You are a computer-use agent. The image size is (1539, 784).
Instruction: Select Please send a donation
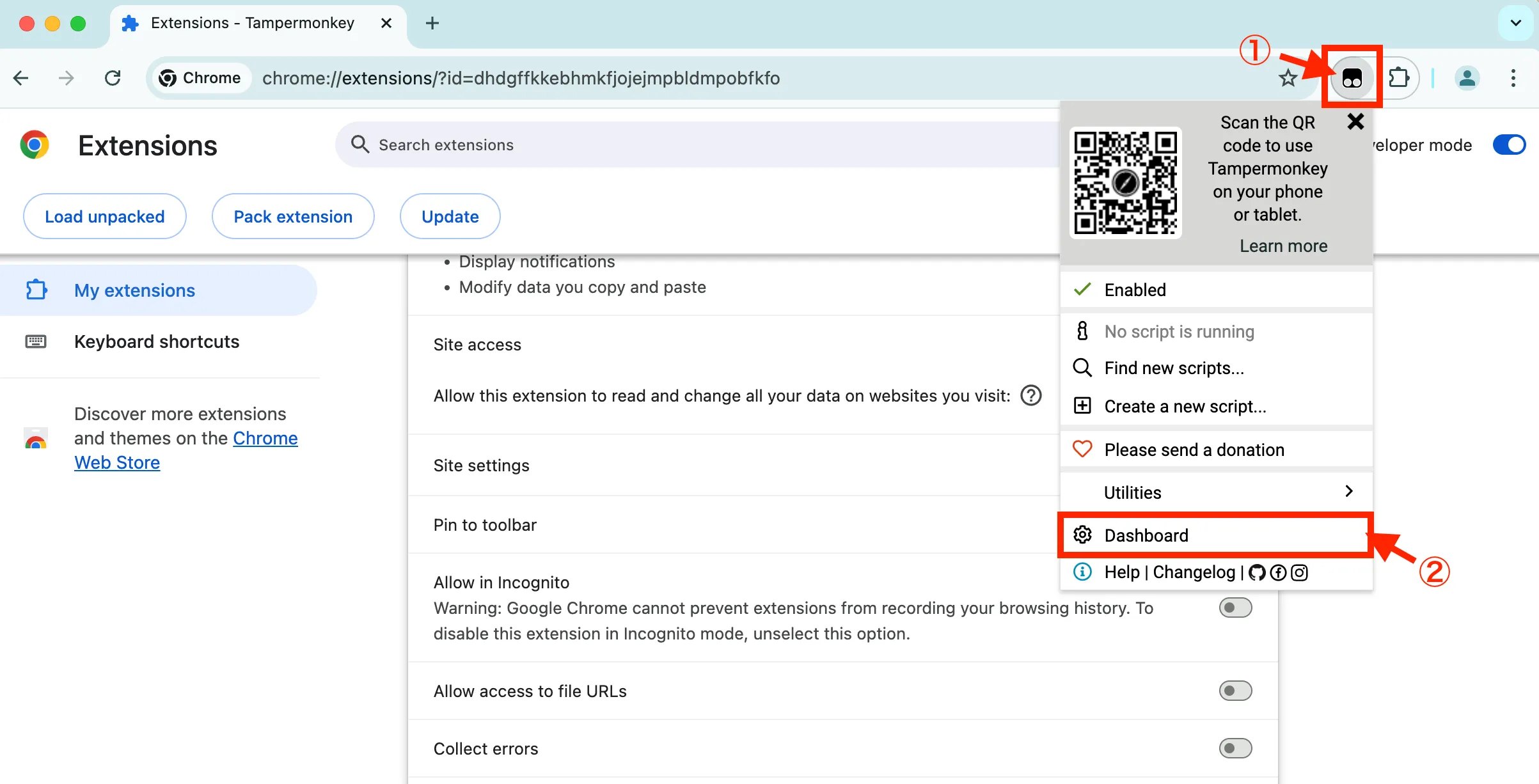[1216, 450]
